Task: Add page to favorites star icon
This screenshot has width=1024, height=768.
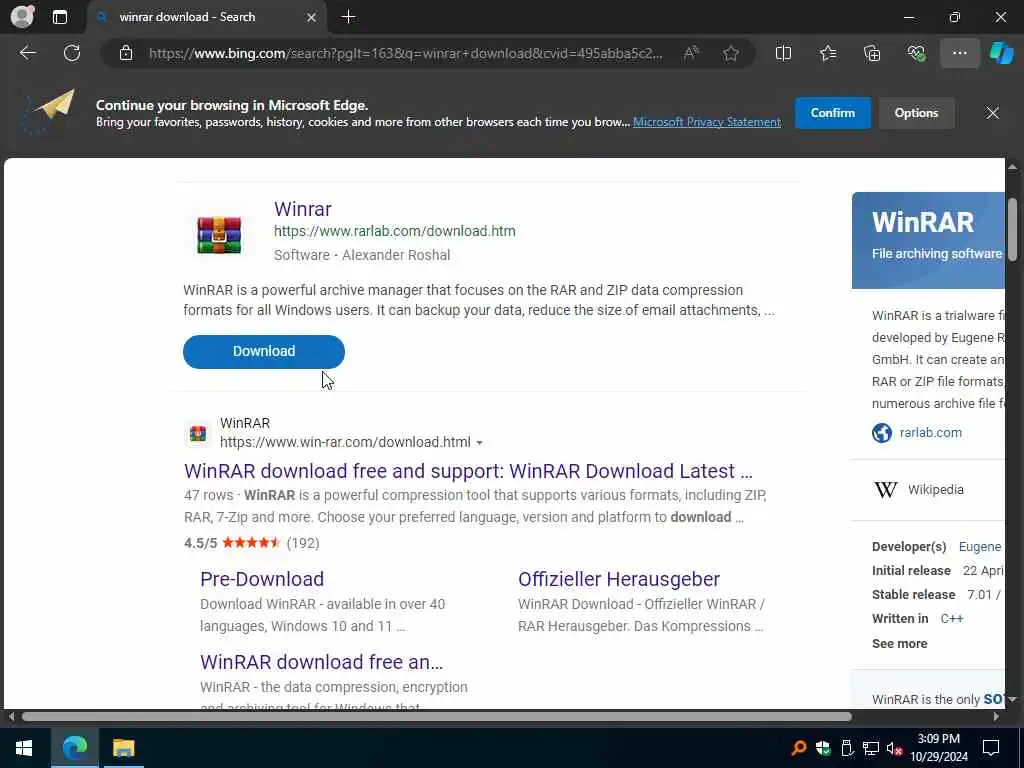Action: [731, 53]
